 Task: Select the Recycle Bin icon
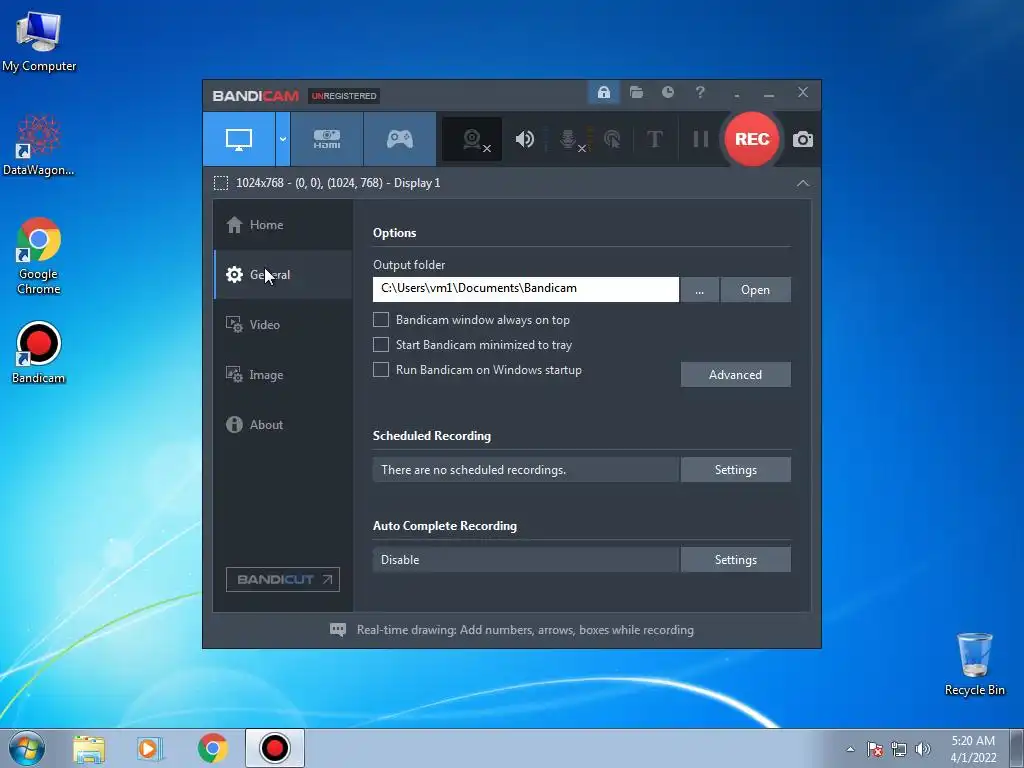click(974, 664)
